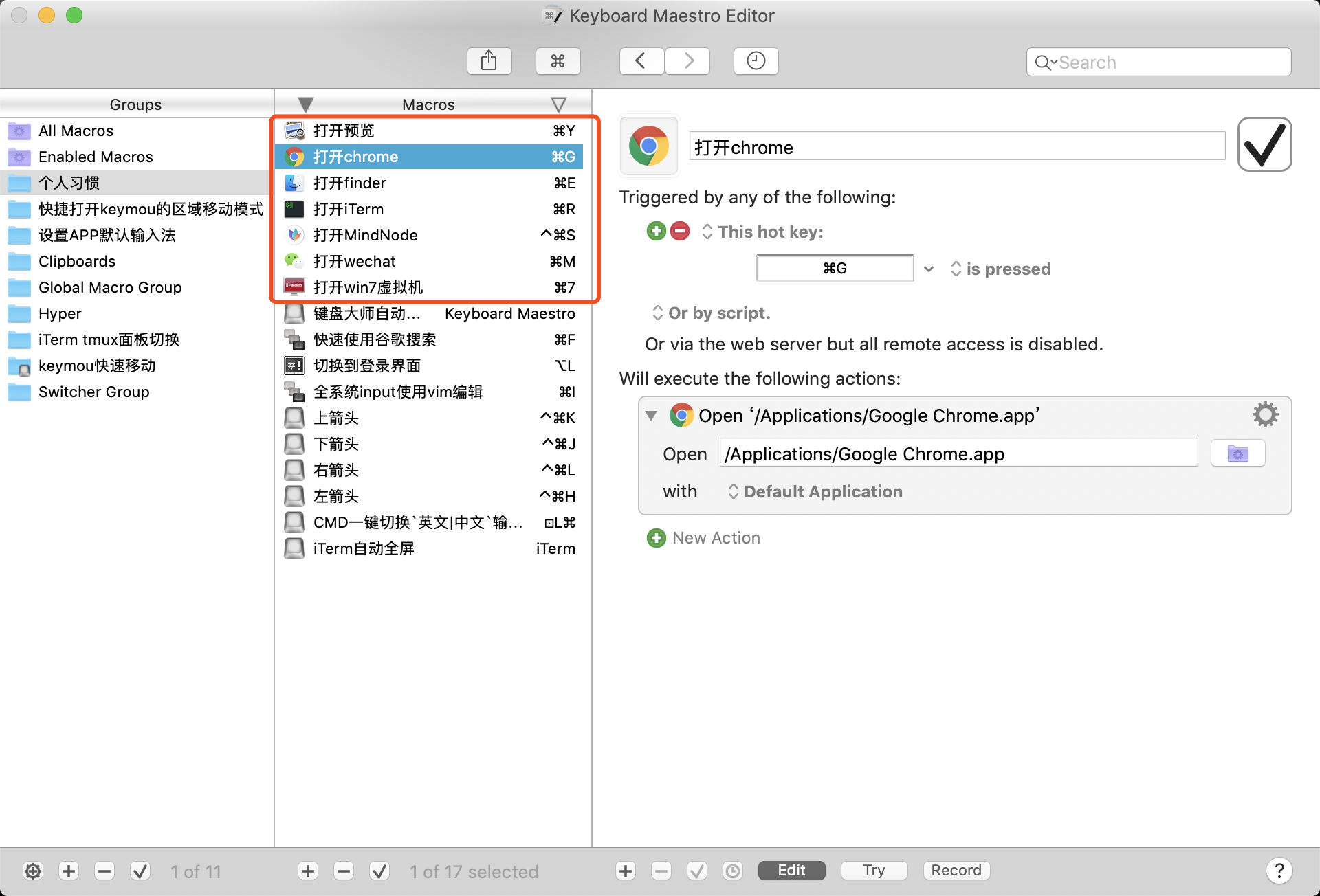Toggle the enable-group checkmark below the Groups list
1320x896 pixels.
(x=140, y=871)
